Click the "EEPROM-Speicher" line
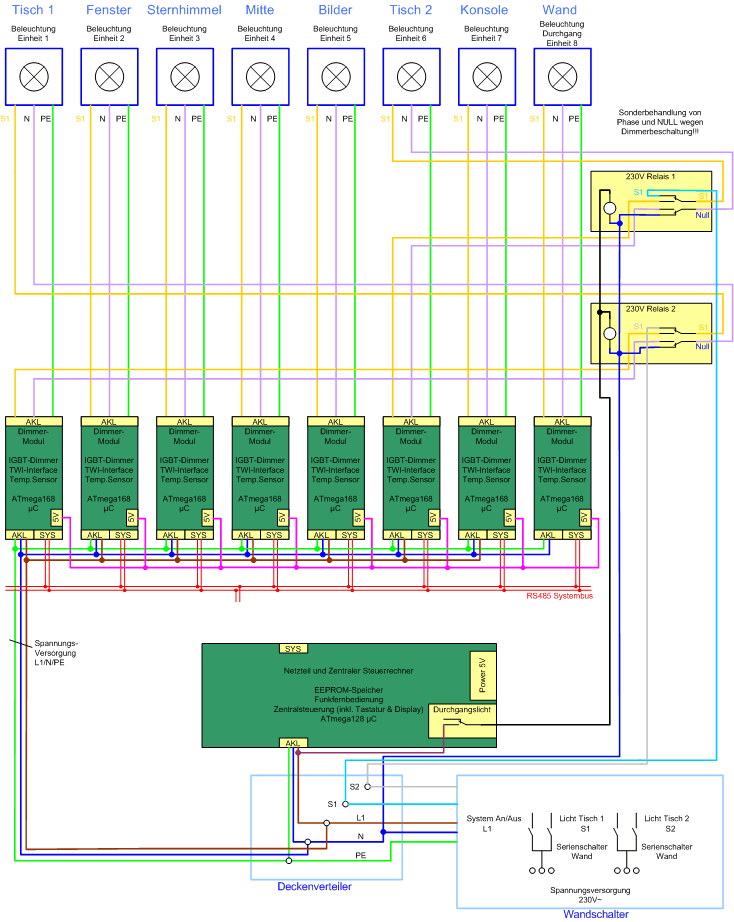Image resolution: width=734 pixels, height=922 pixels. [348, 690]
